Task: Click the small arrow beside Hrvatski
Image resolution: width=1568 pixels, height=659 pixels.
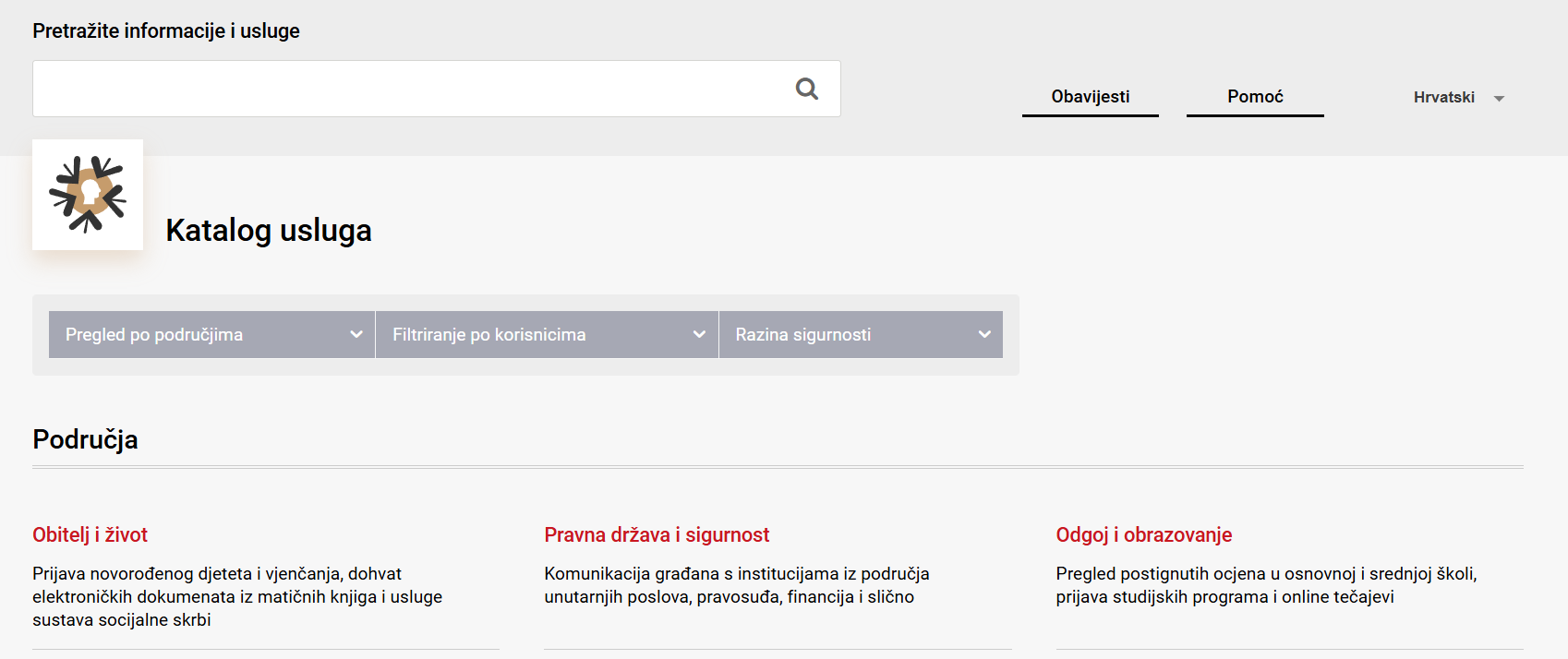Action: (x=1499, y=99)
